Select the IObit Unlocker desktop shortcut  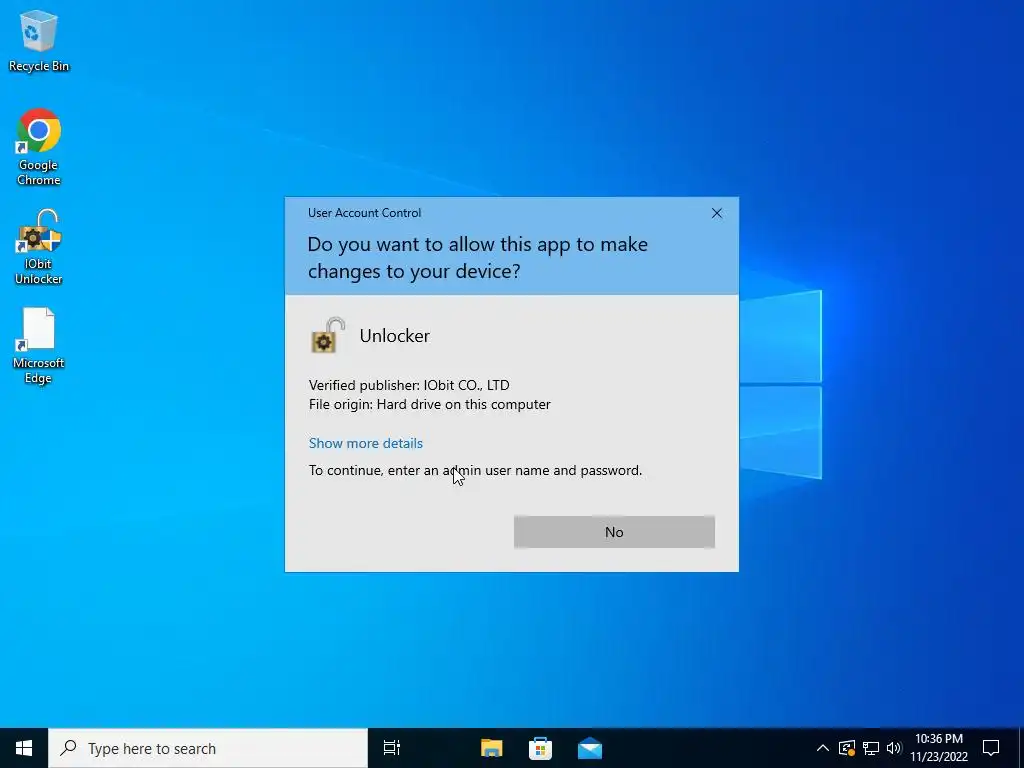click(39, 247)
